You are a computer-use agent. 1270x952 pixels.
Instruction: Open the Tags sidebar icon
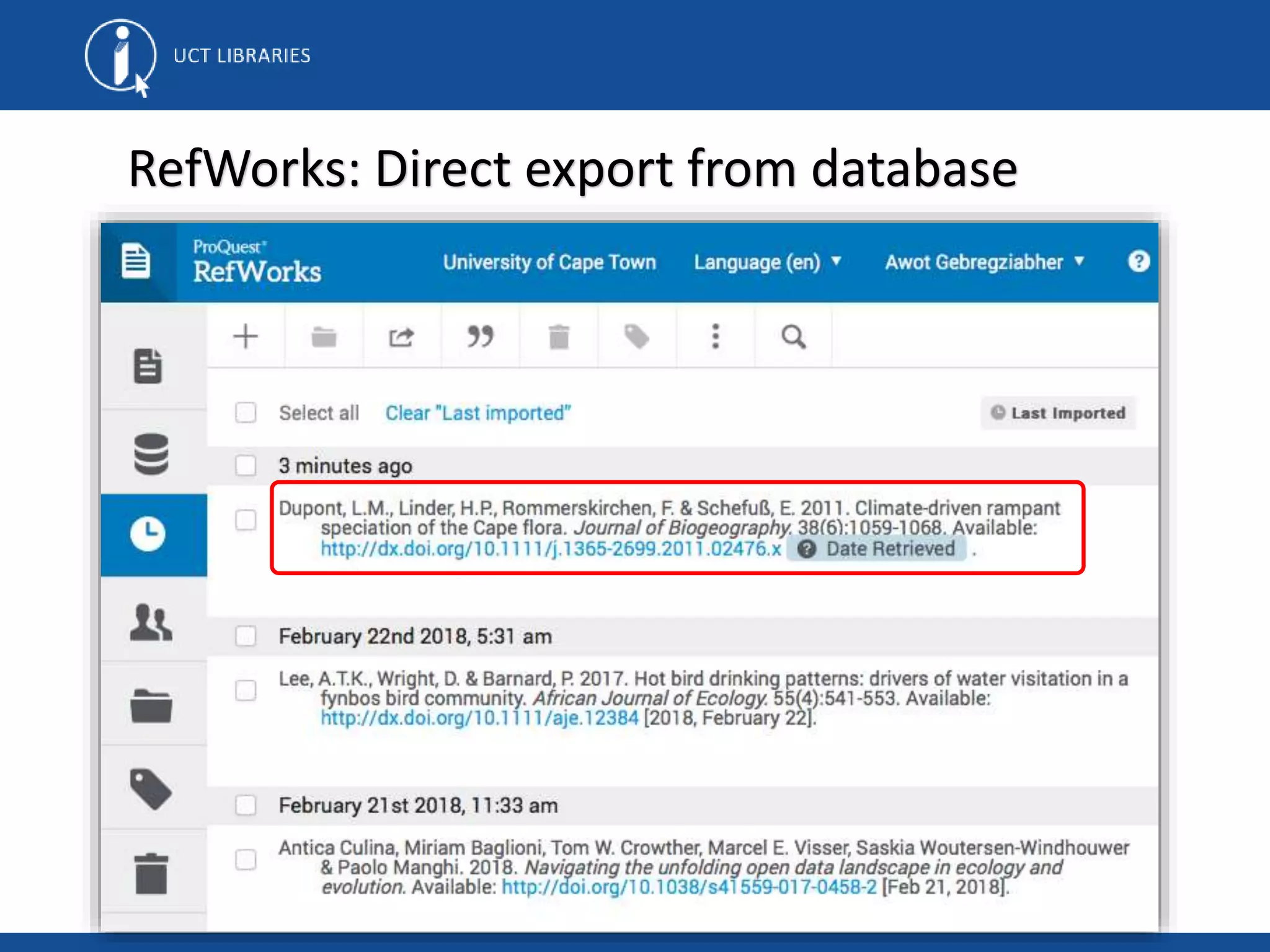click(x=151, y=789)
